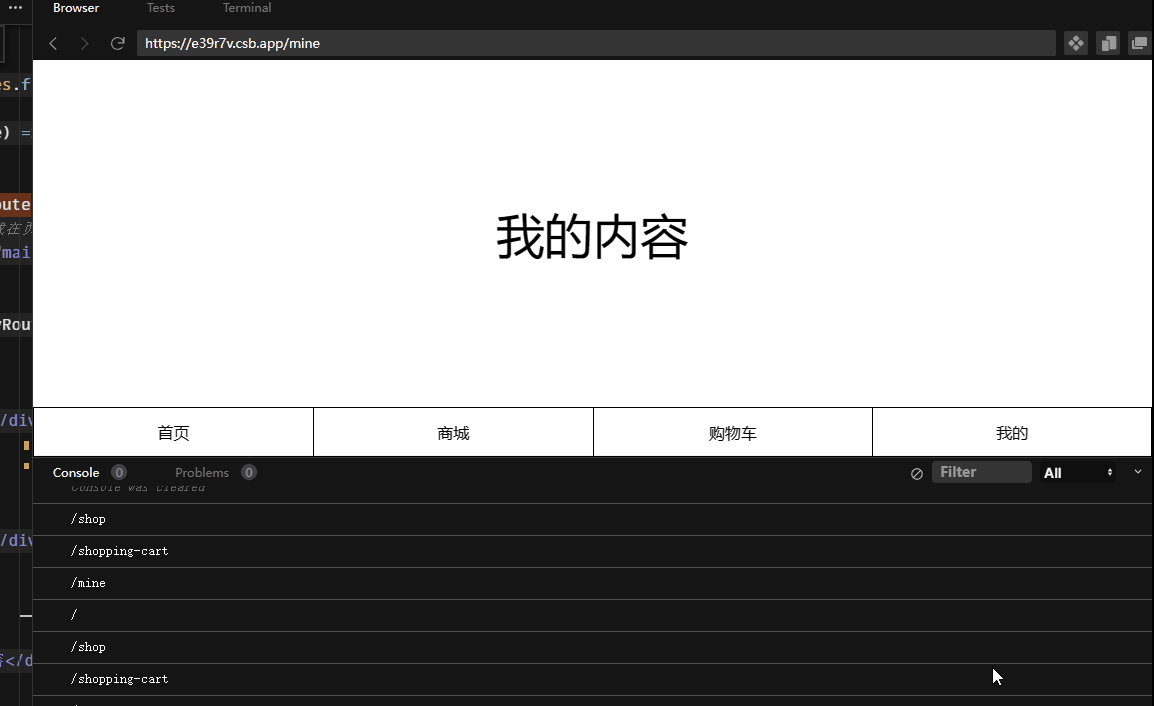Go forward in the preview browser

[85, 43]
